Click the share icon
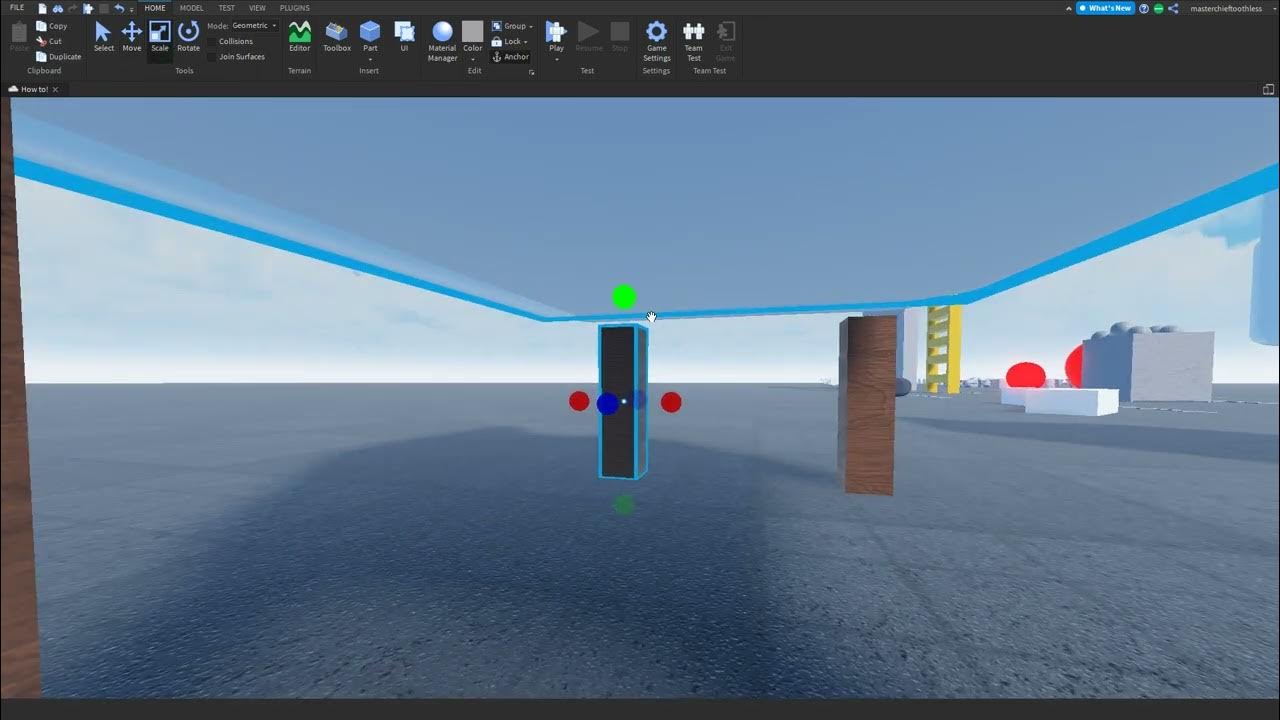Screen dimensions: 1280x720 click(1173, 8)
